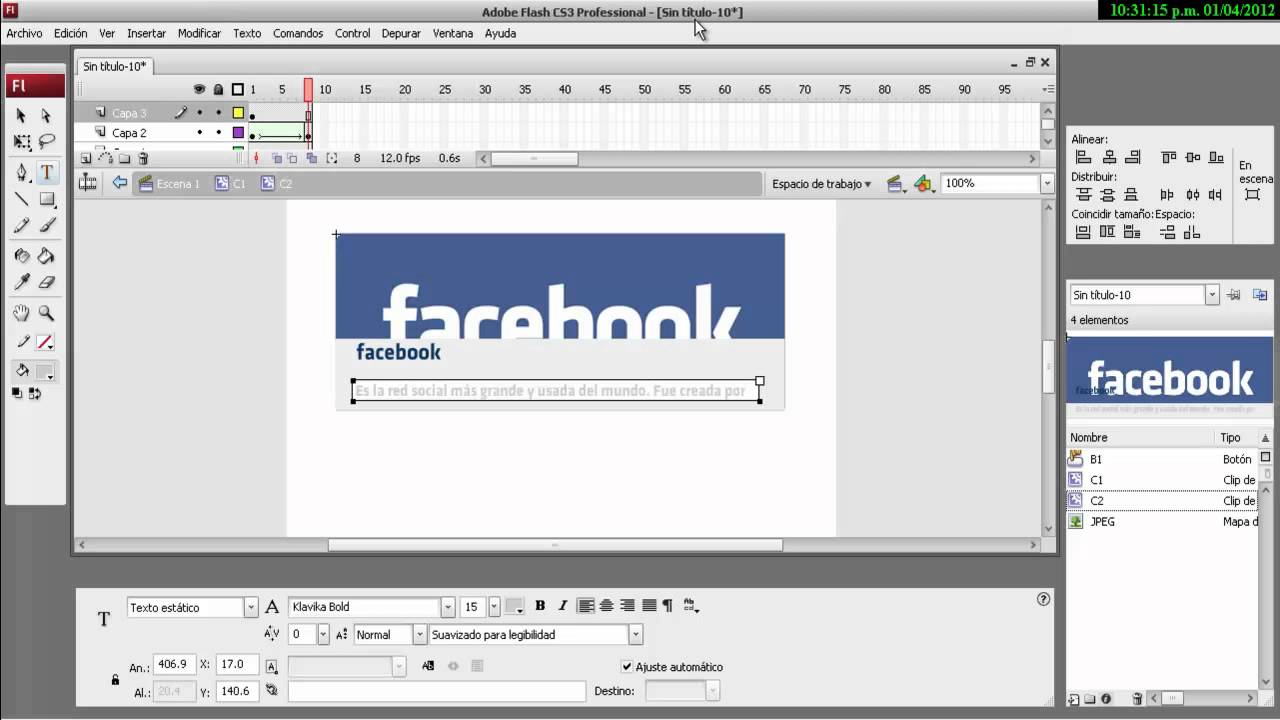
Task: Select the Pencil tool
Action: pos(21,226)
